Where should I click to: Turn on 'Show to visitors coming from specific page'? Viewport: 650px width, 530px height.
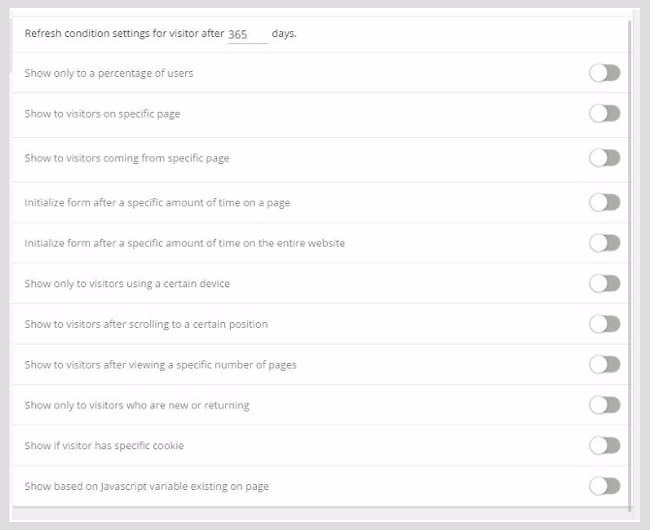point(604,158)
